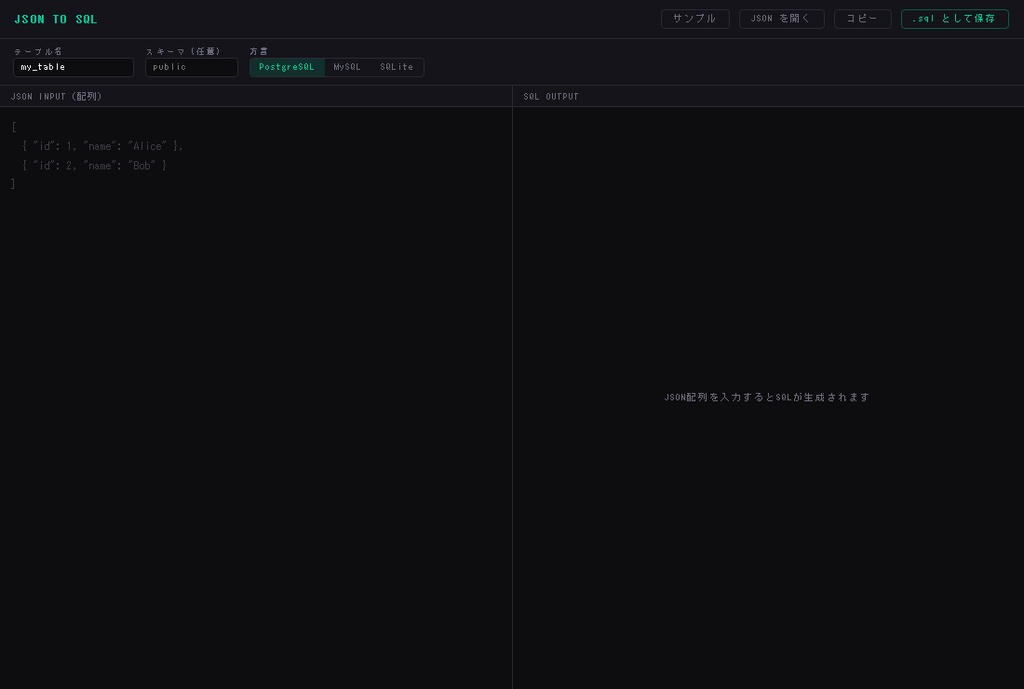The width and height of the screenshot is (1024, 689).
Task: Click the JSON配列を入力するとSQLが生成されます message
Action: point(767,397)
